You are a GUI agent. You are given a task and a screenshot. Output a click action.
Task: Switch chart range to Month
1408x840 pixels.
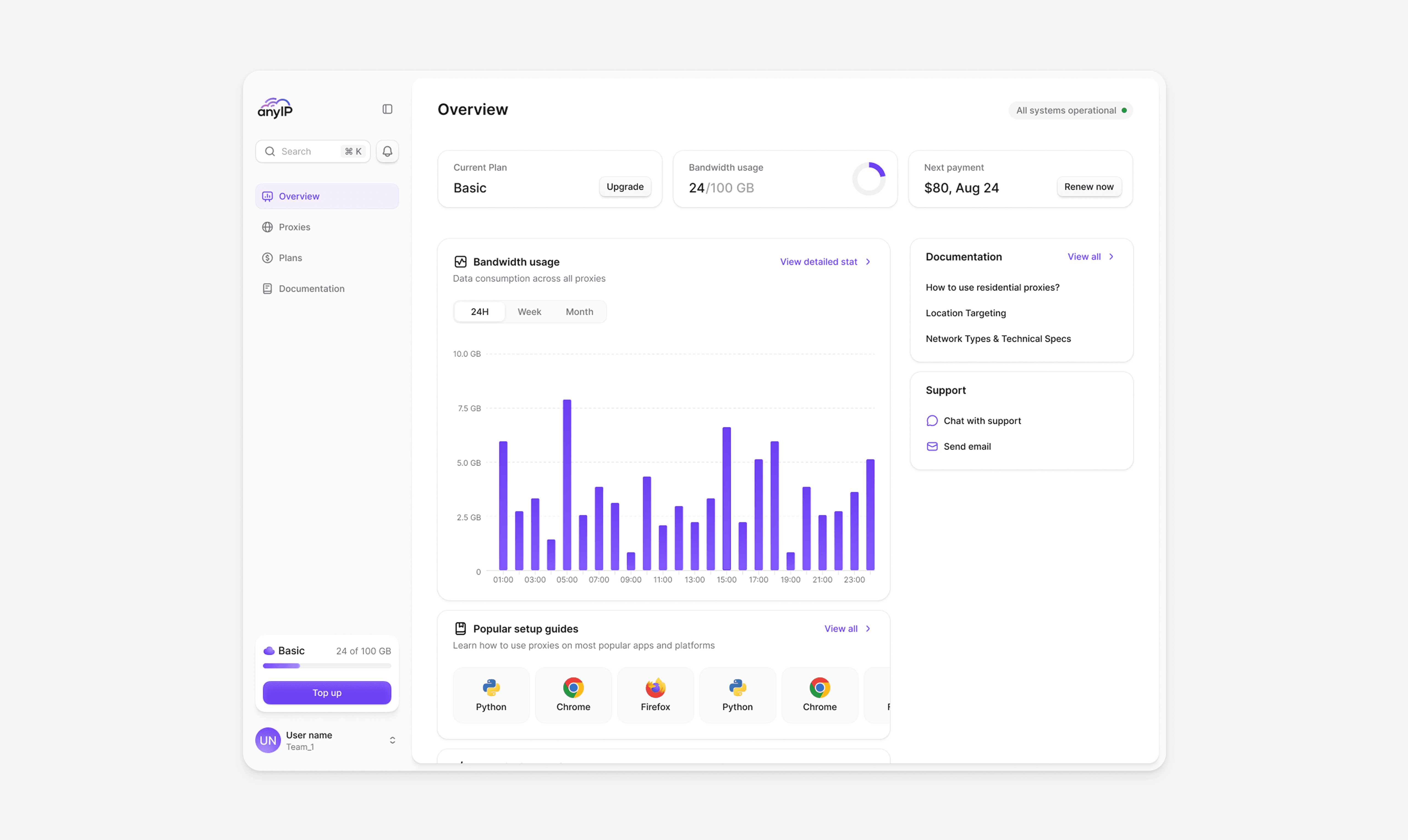(x=579, y=311)
